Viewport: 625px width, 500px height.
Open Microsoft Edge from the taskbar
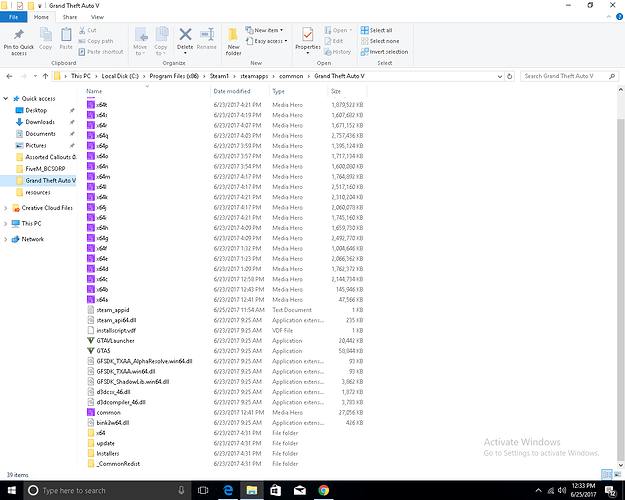coord(228,490)
